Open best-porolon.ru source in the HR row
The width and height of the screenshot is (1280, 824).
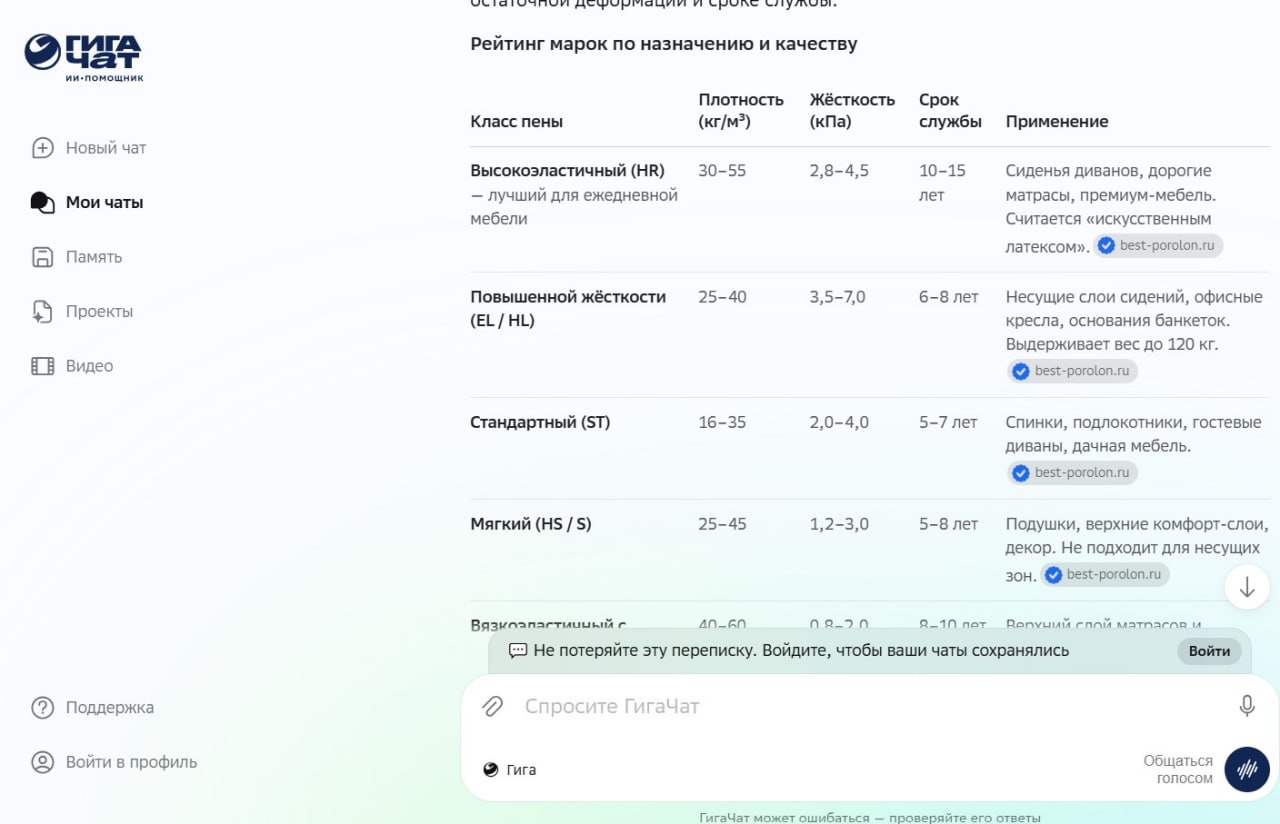click(x=1158, y=246)
